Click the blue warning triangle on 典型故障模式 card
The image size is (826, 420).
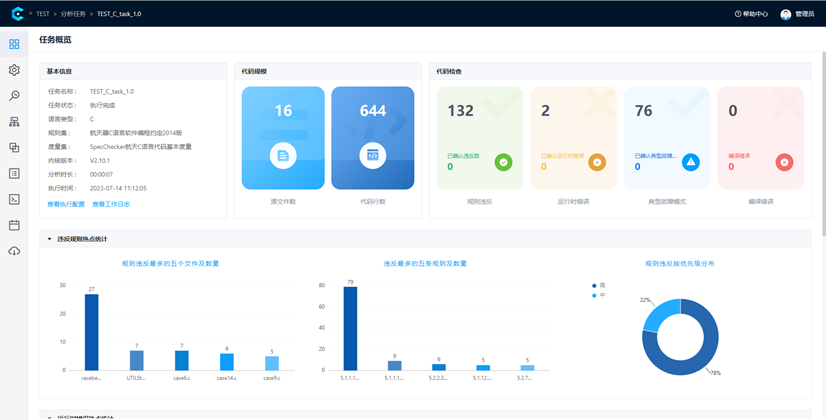[x=691, y=162]
